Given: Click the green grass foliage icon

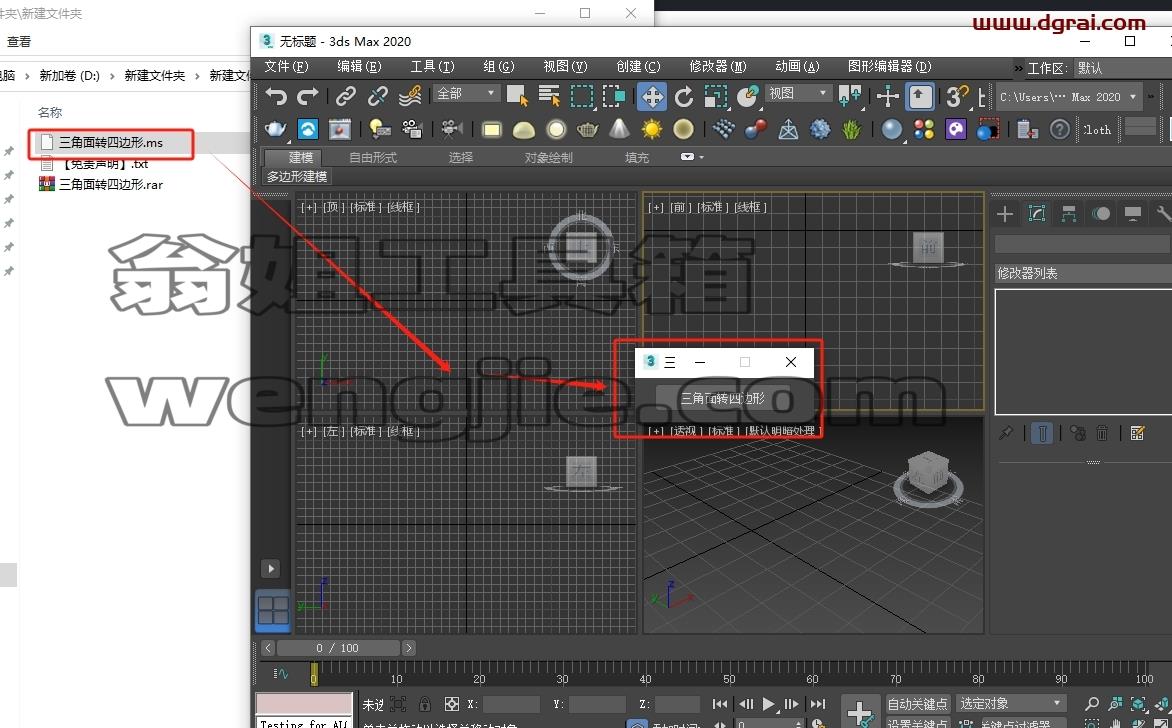Looking at the screenshot, I should tap(851, 129).
